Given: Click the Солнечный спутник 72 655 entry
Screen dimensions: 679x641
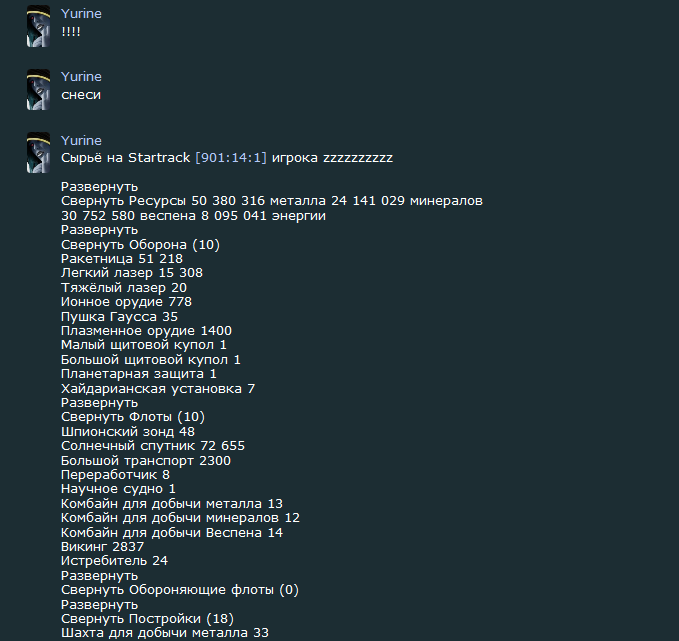Looking at the screenshot, I should pyautogui.click(x=153, y=446).
